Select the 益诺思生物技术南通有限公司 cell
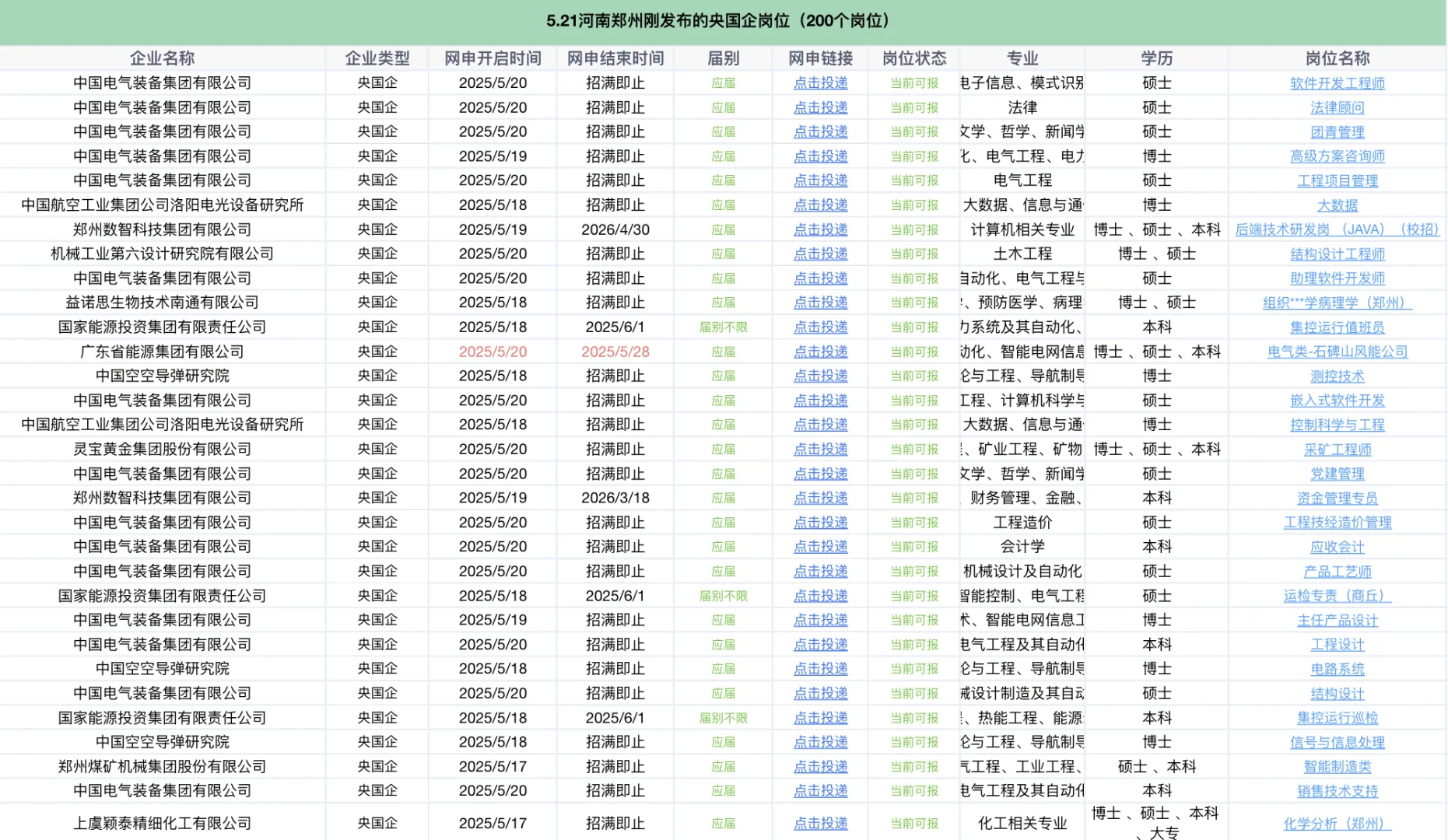The height and width of the screenshot is (840, 1448). tap(162, 303)
